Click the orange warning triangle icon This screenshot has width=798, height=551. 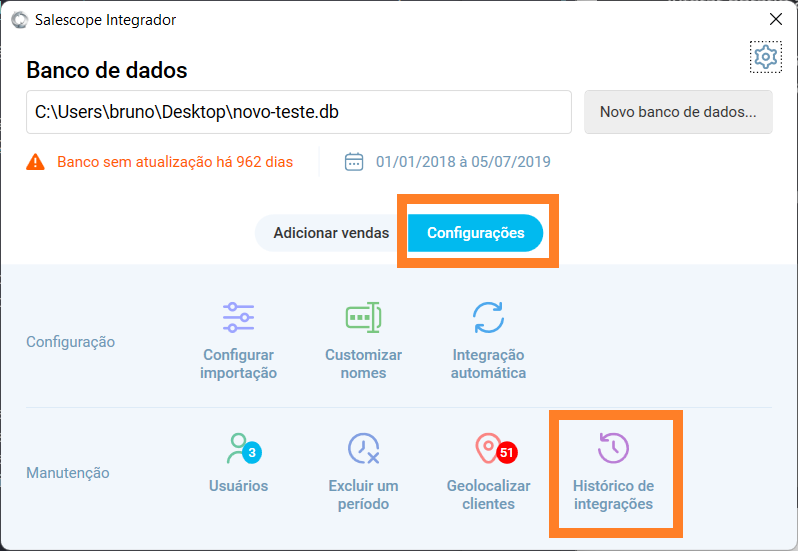tap(35, 162)
